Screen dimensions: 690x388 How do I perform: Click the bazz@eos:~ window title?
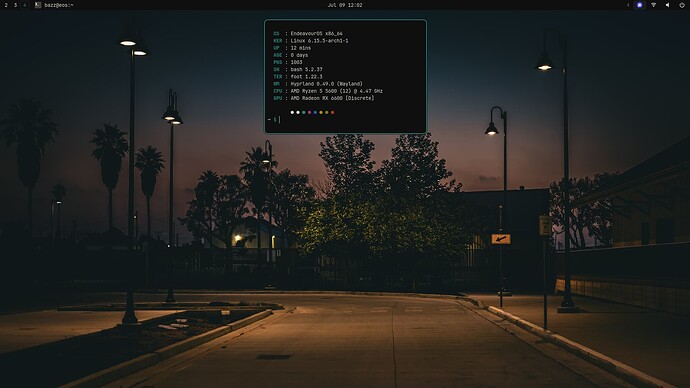click(x=59, y=5)
